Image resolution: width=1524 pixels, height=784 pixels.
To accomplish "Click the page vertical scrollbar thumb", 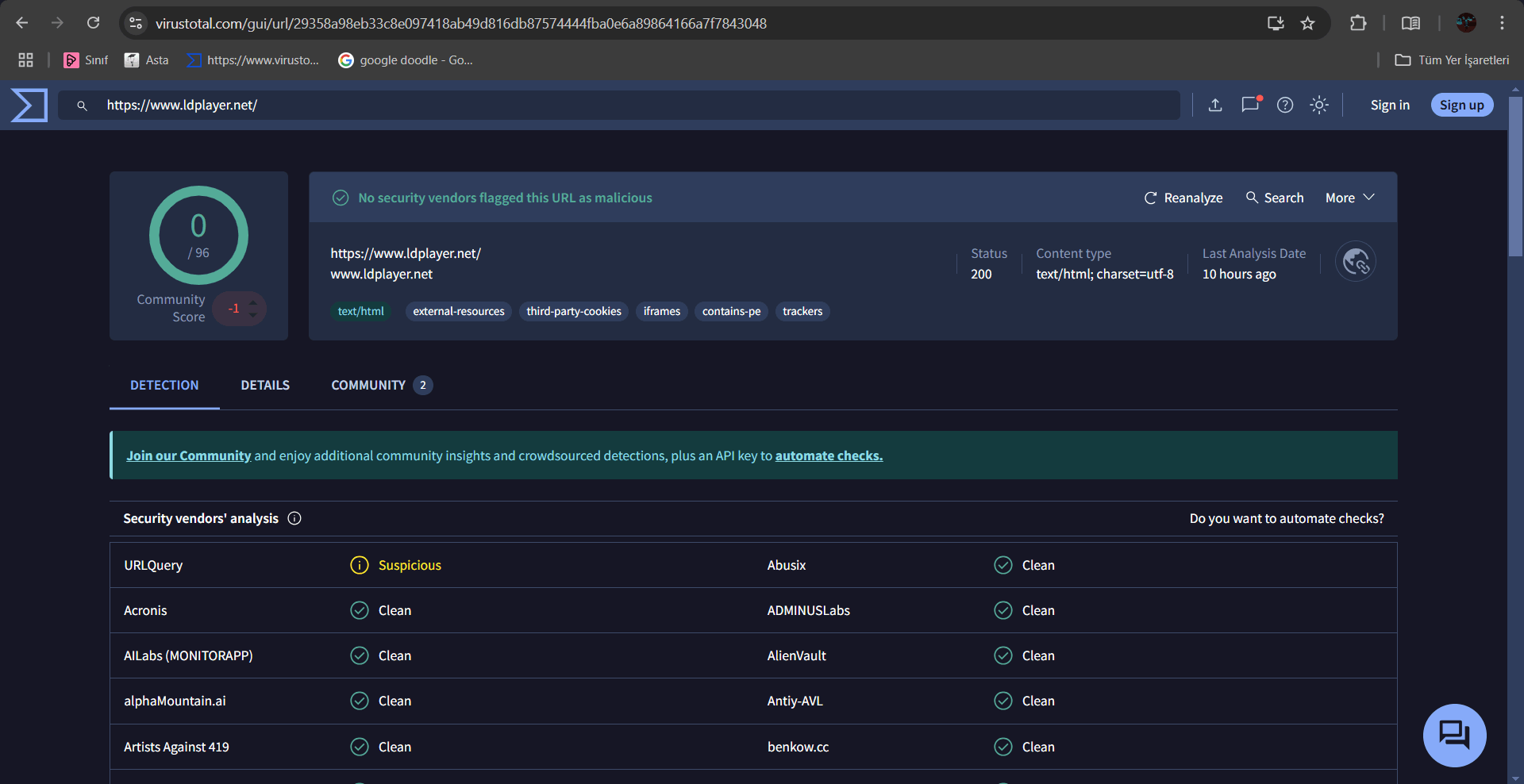I will pos(1516,176).
